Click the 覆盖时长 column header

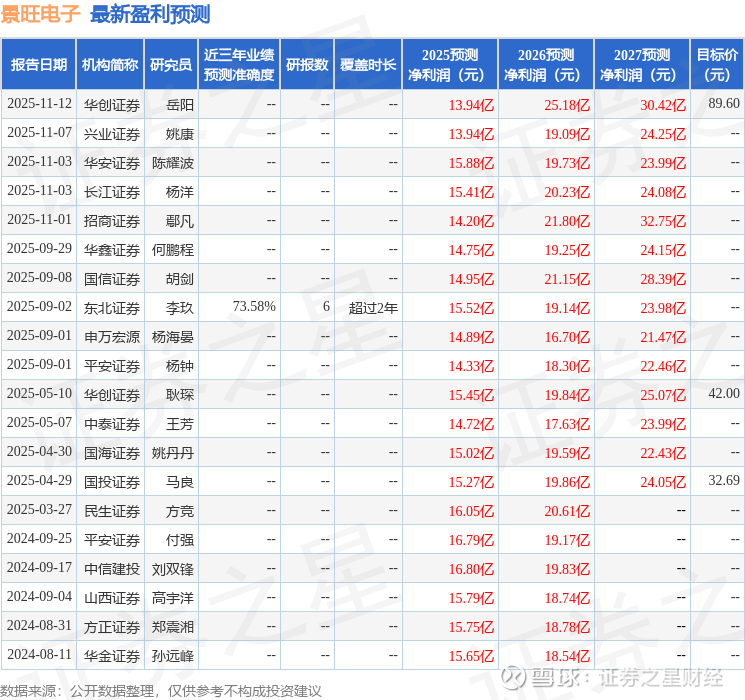(368, 65)
